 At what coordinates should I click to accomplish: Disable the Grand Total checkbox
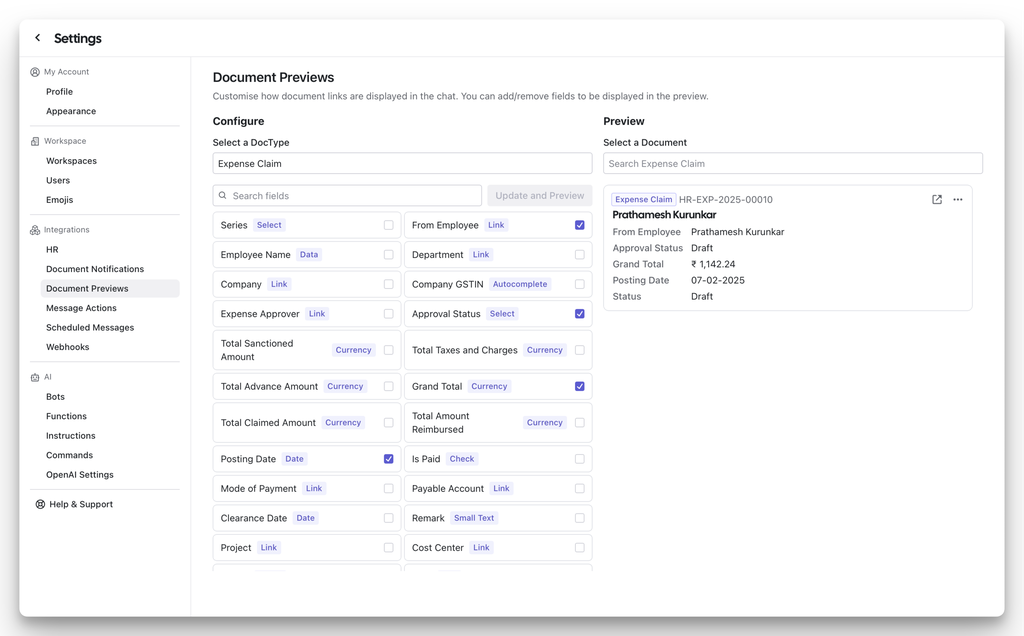click(579, 386)
